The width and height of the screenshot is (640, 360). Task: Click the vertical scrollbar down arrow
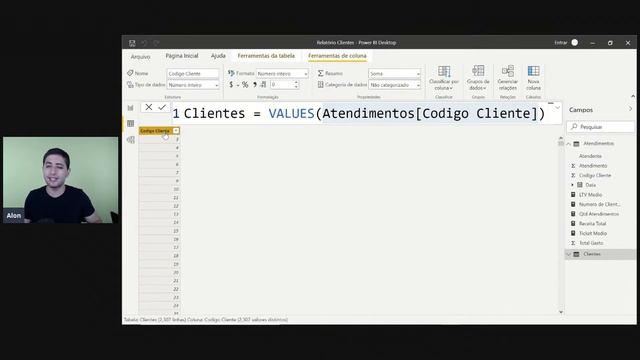pyautogui.click(x=561, y=312)
